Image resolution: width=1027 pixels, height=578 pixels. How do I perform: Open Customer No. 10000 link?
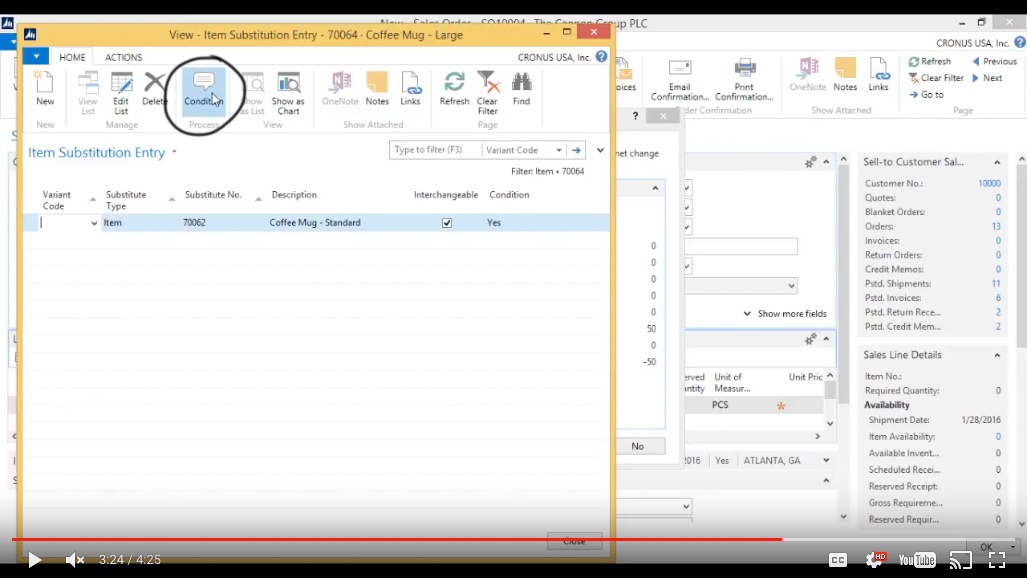[x=989, y=183]
